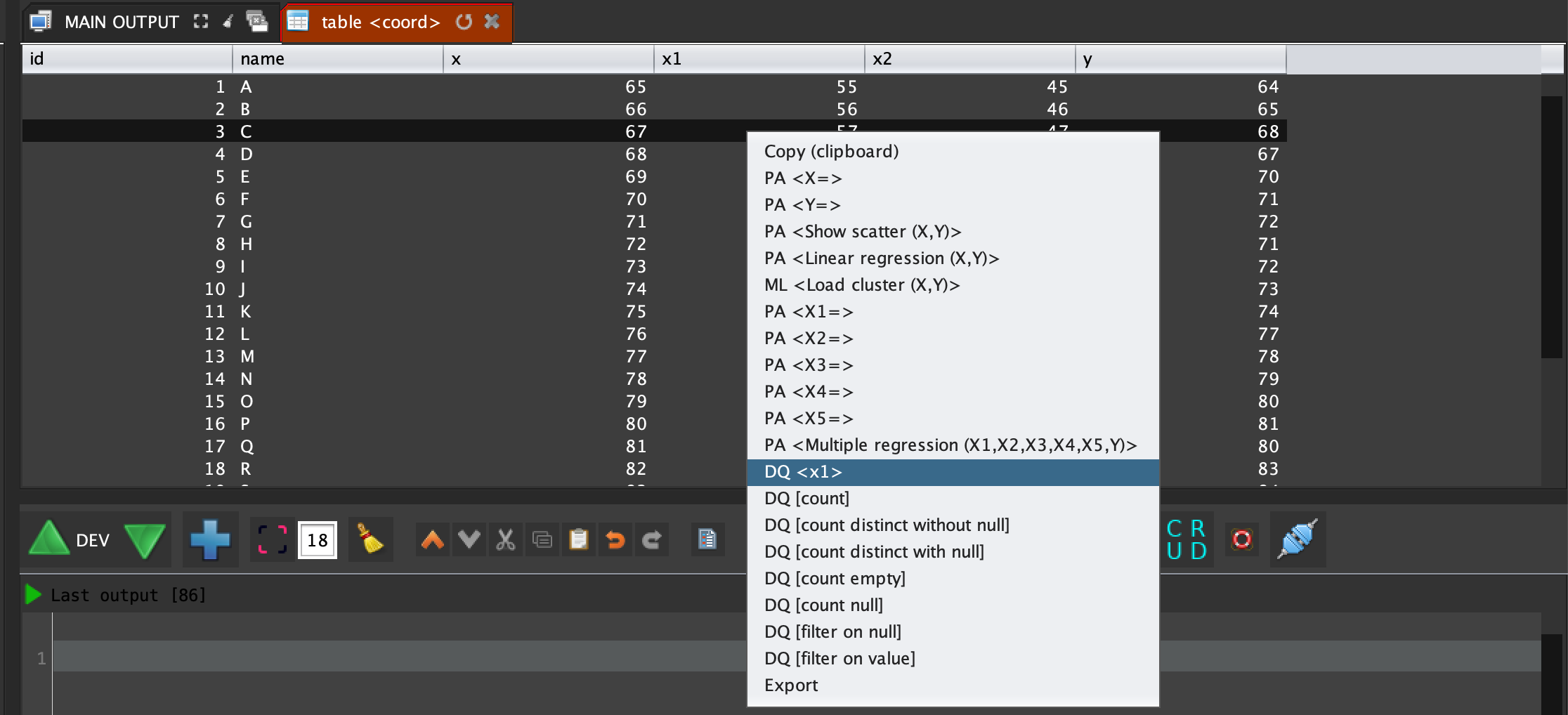
Task: Click the green up triangle beside DEV
Action: (48, 539)
